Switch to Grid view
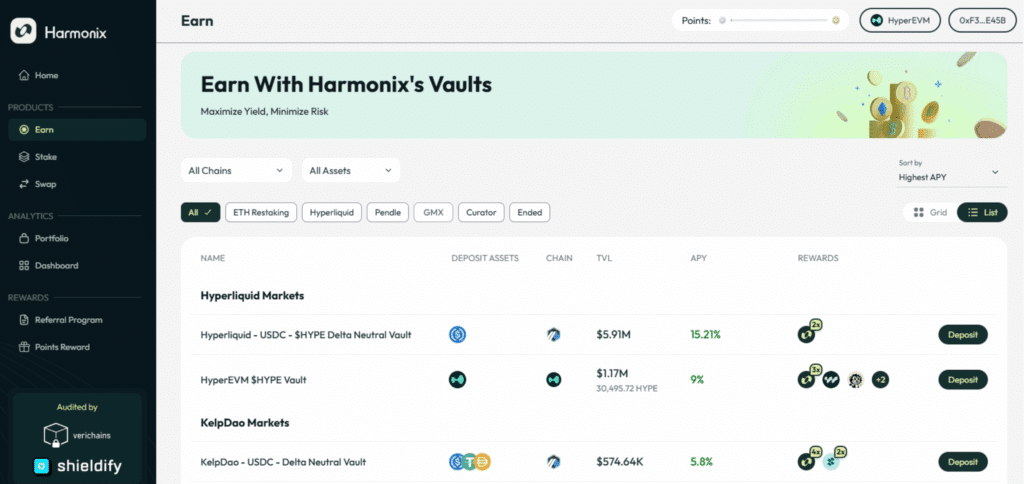This screenshot has height=484, width=1024. click(x=930, y=212)
